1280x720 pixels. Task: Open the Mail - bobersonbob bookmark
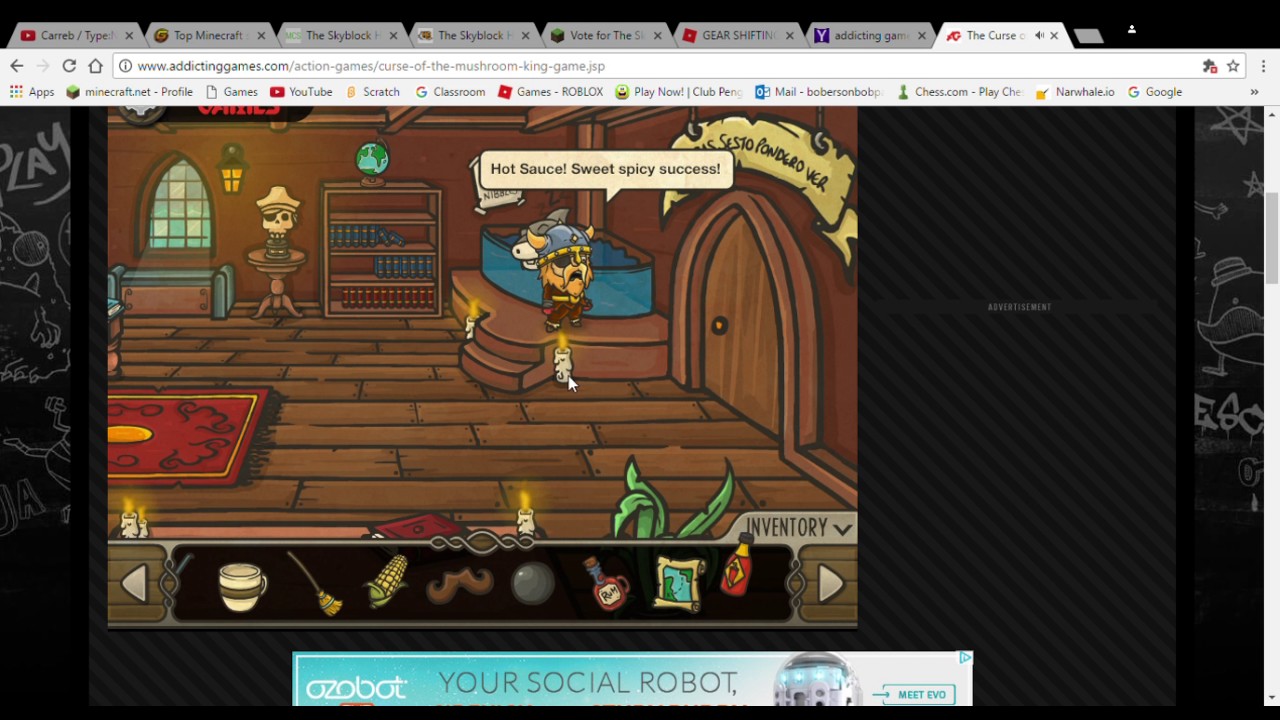click(819, 92)
